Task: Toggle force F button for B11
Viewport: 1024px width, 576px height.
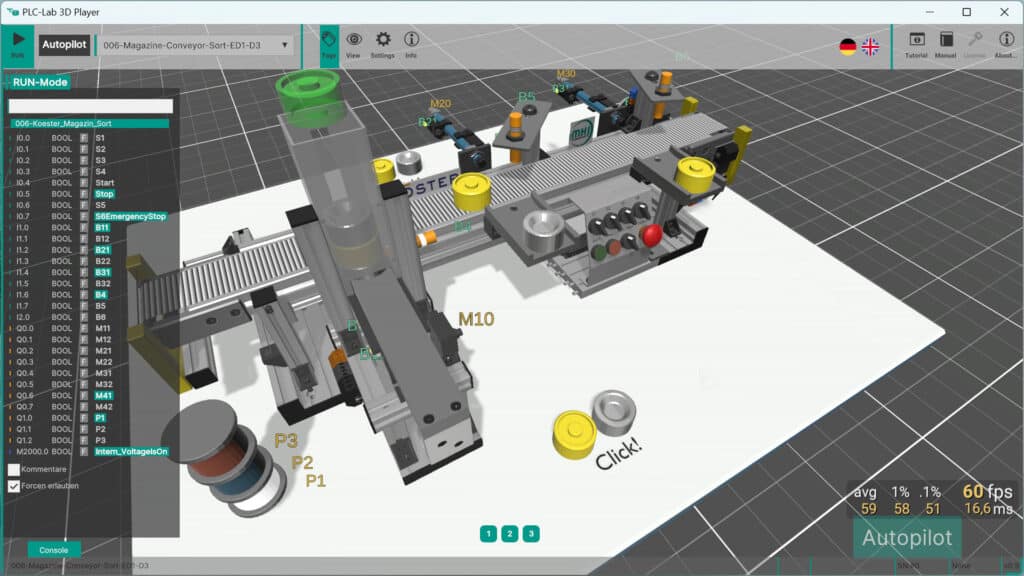Action: pyautogui.click(x=84, y=227)
